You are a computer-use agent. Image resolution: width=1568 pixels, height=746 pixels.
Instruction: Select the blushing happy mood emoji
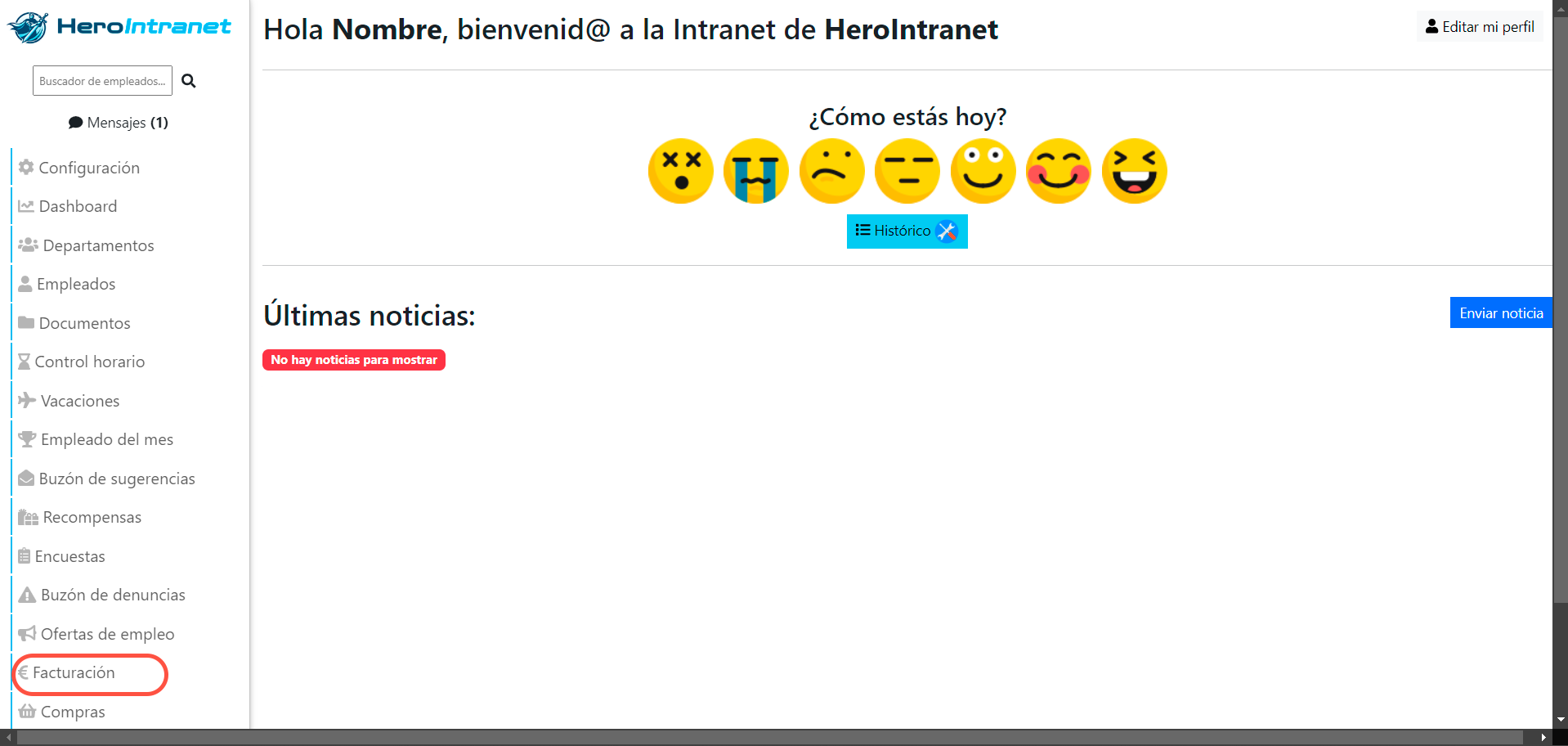[x=1059, y=171]
